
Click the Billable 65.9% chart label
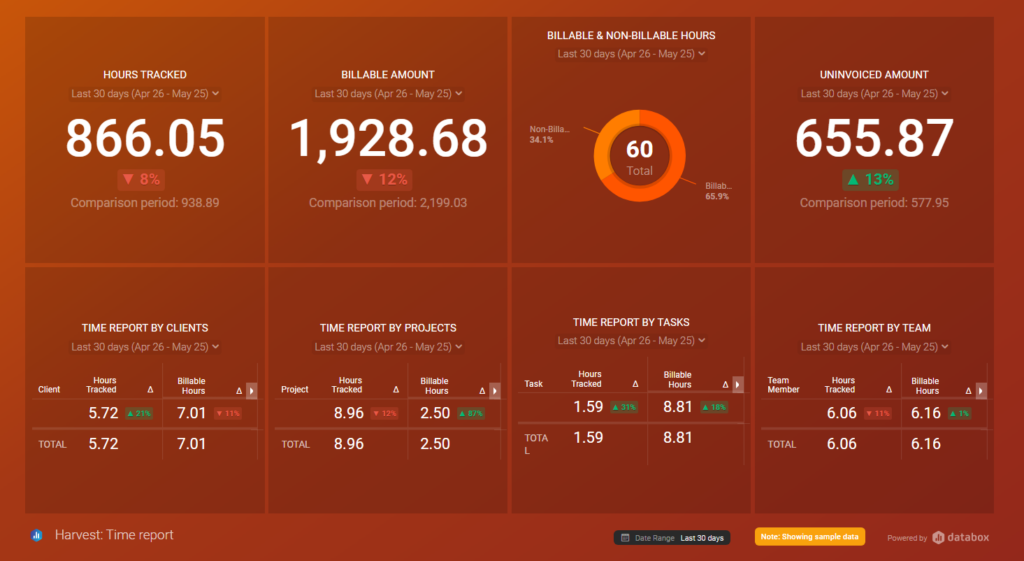[x=718, y=191]
